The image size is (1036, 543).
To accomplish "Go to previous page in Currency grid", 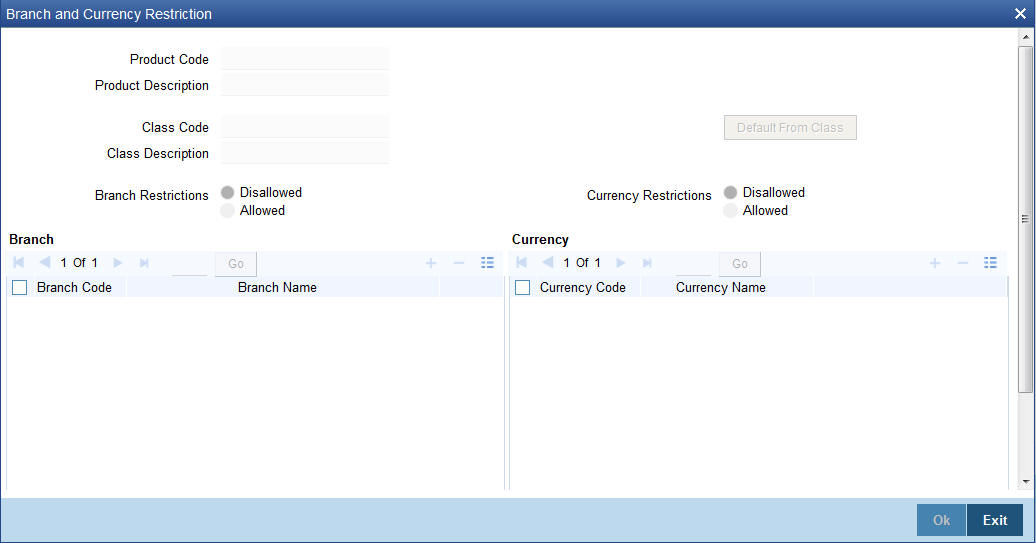I will [x=548, y=263].
